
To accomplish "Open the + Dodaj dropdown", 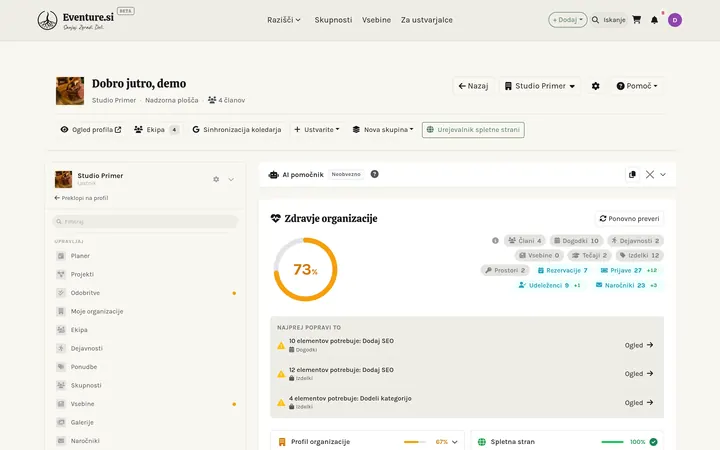I will click(x=568, y=20).
